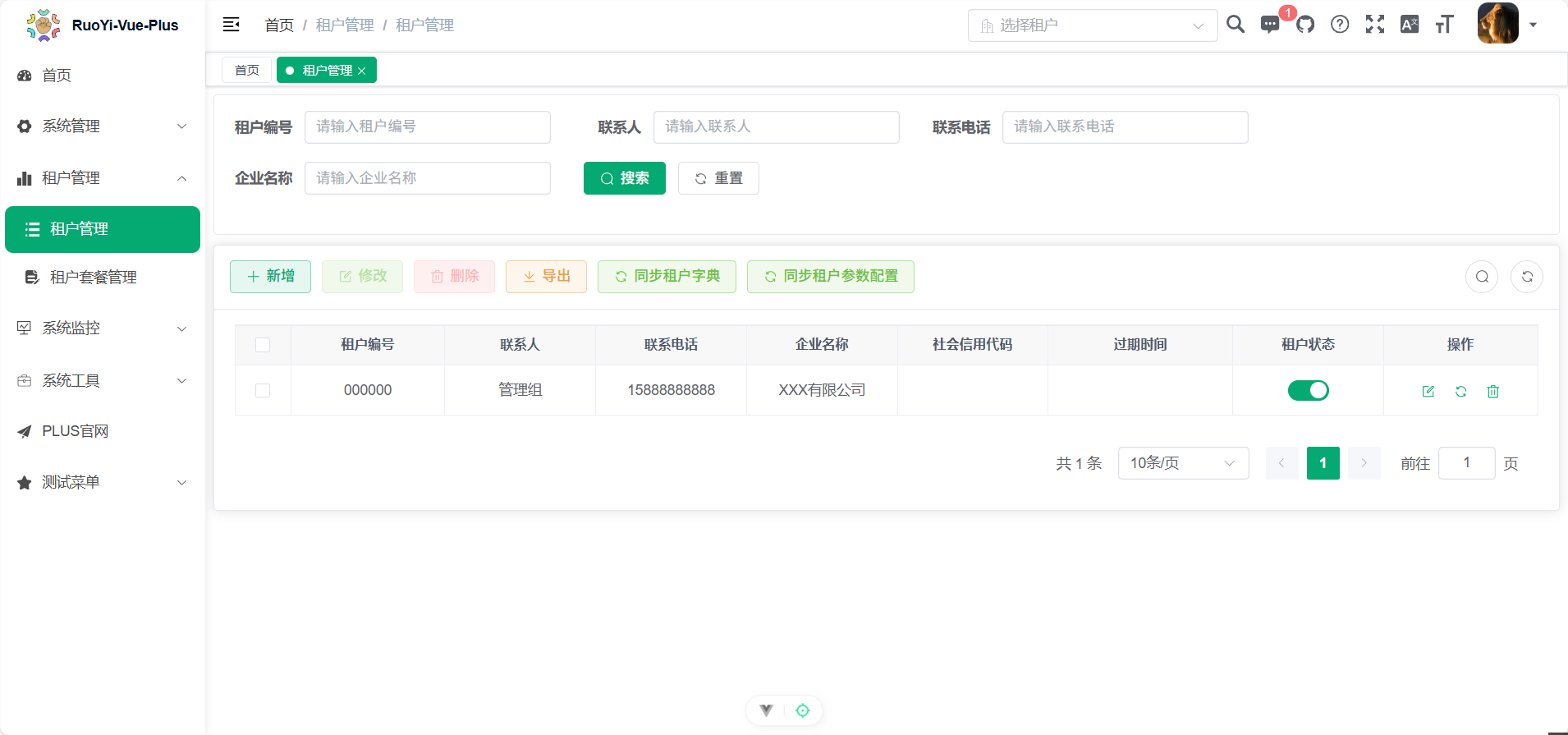Open 租户套餐管理 in the sidebar
This screenshot has width=1568, height=735.
pos(94,278)
